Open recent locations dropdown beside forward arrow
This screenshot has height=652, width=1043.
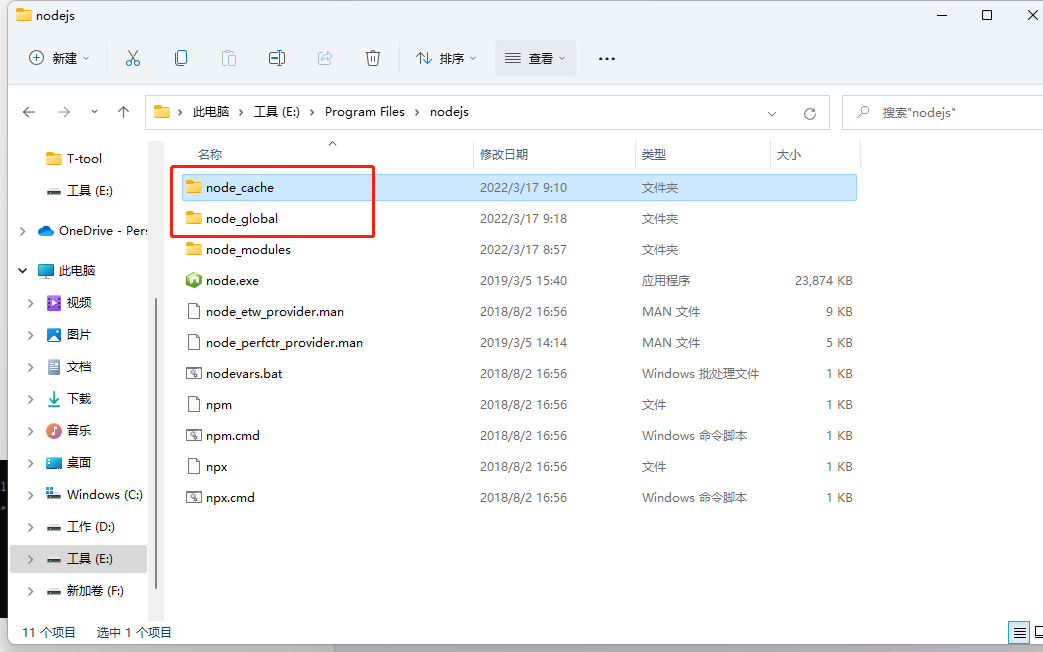(x=94, y=112)
